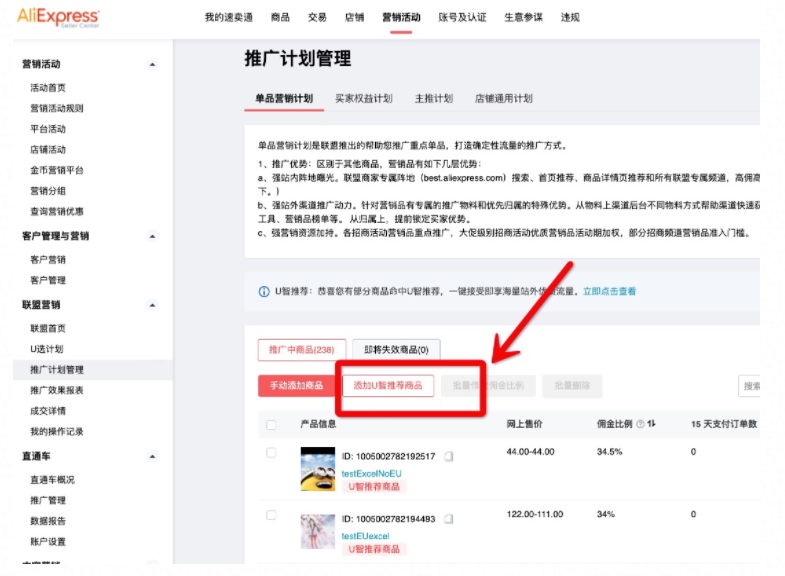Open 交易 in top navigation
Image resolution: width=785 pixels, height=576 pixels.
coord(317,18)
